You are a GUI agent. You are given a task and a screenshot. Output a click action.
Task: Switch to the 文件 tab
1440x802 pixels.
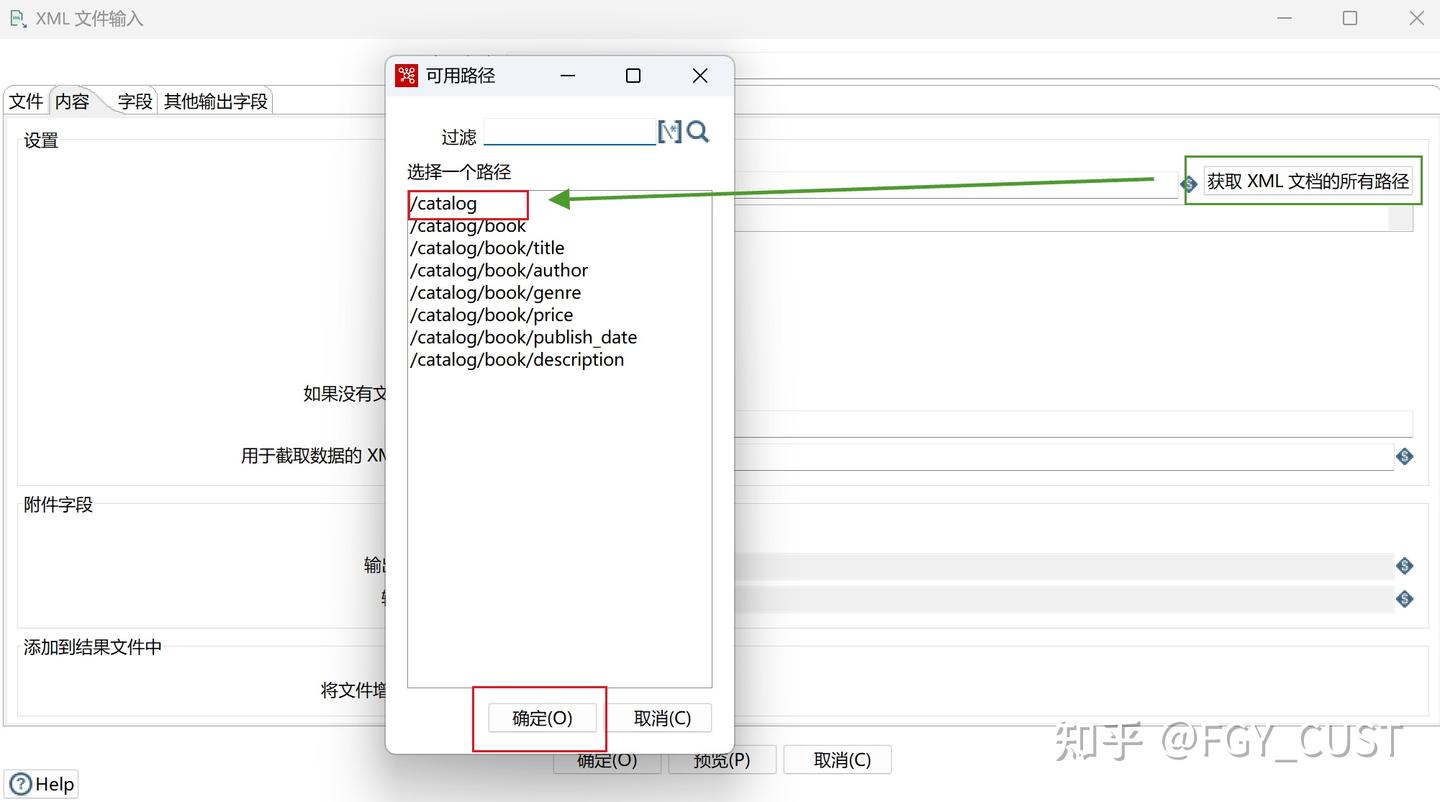(x=25, y=100)
